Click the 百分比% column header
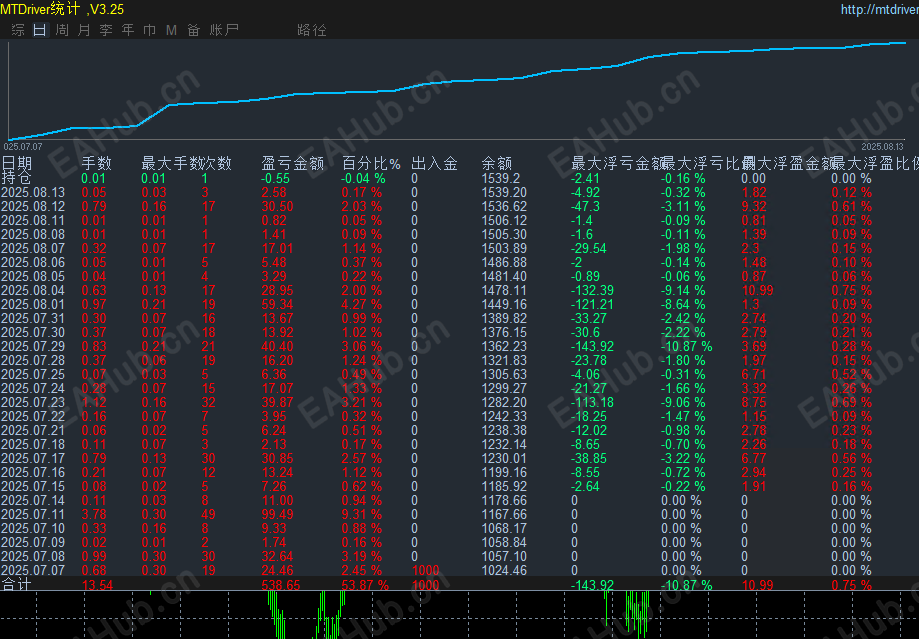Image resolution: width=919 pixels, height=639 pixels. point(371,164)
